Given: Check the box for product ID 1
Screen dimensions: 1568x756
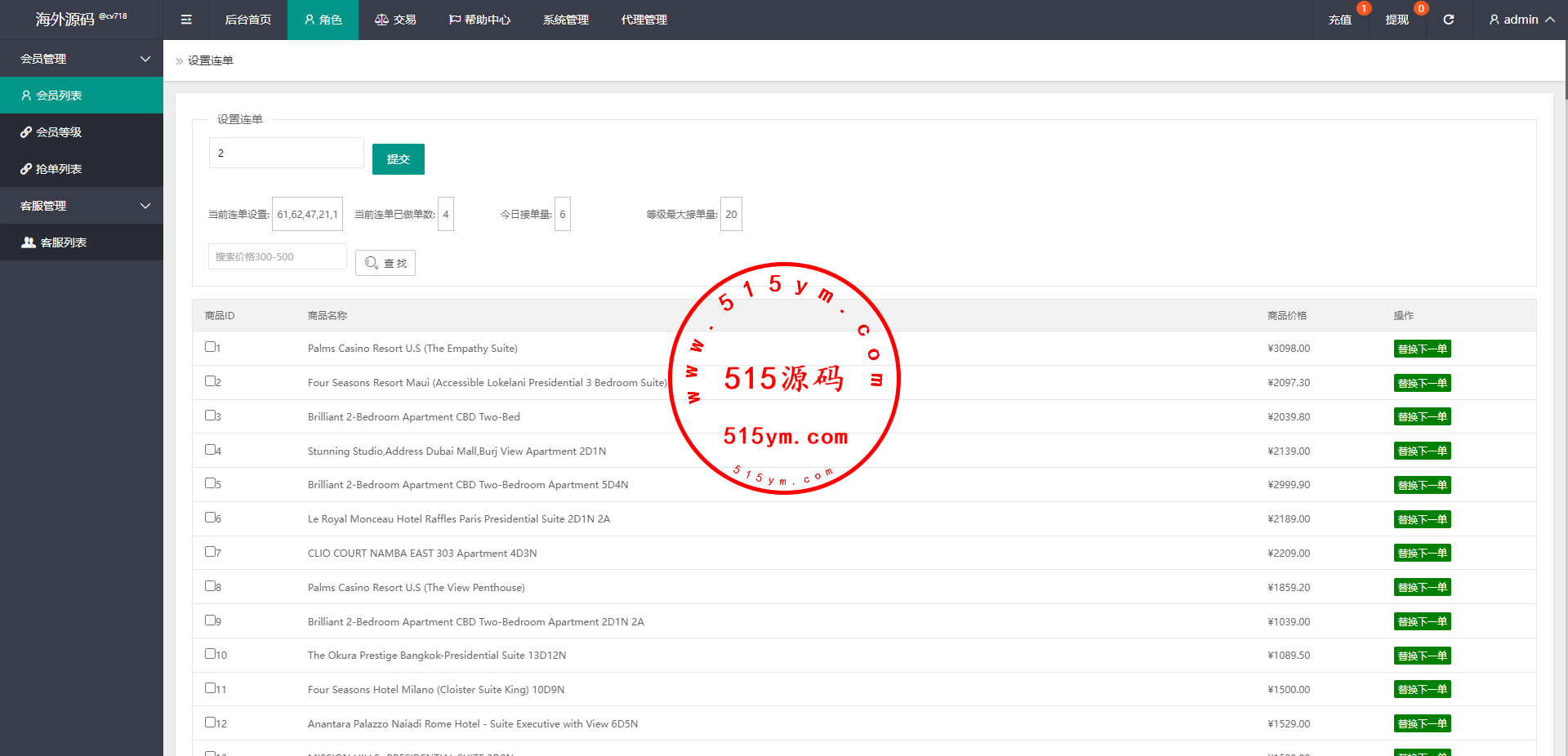Looking at the screenshot, I should coord(210,347).
